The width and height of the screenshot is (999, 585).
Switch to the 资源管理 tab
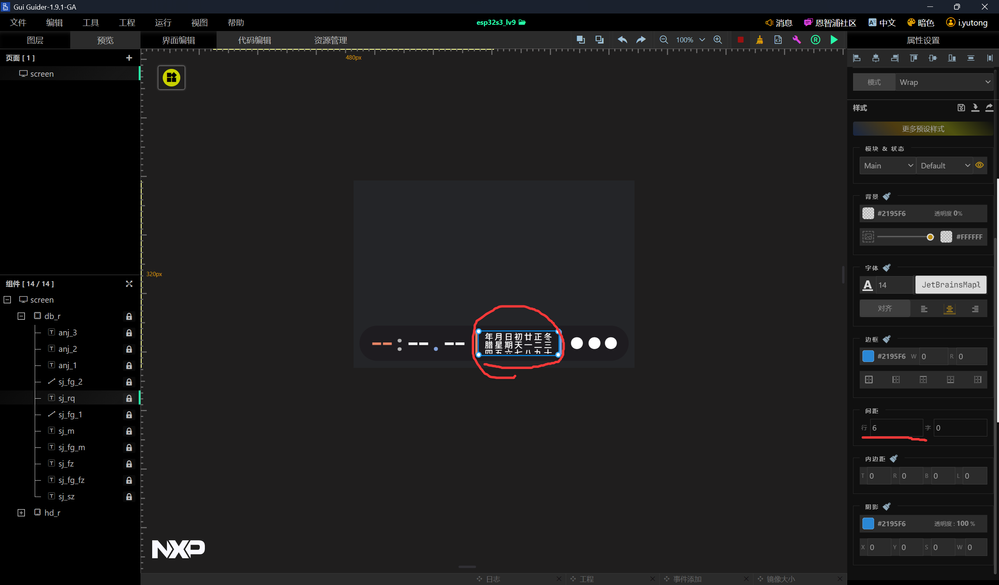[330, 40]
